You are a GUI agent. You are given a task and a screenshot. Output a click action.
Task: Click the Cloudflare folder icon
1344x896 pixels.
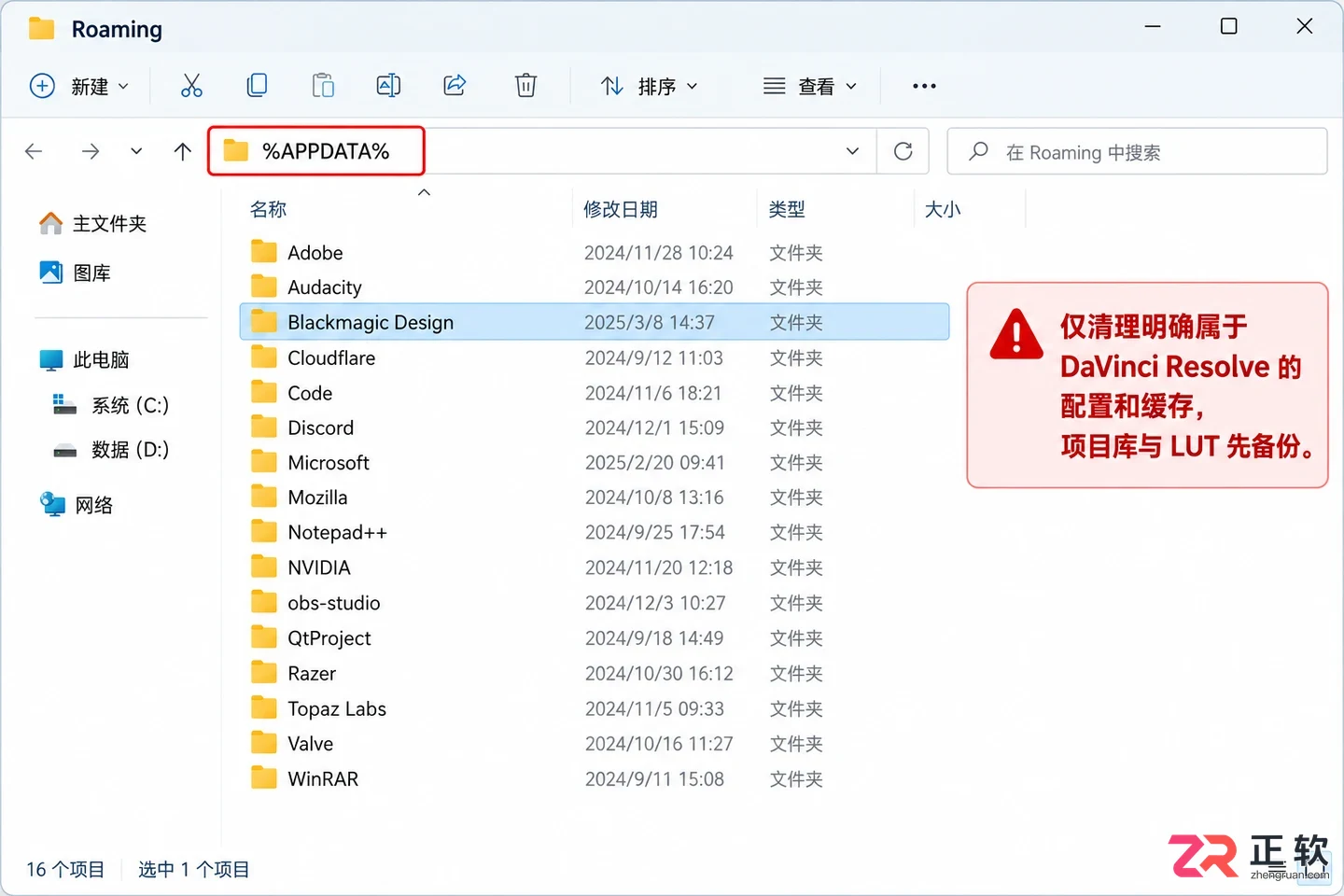tap(264, 357)
